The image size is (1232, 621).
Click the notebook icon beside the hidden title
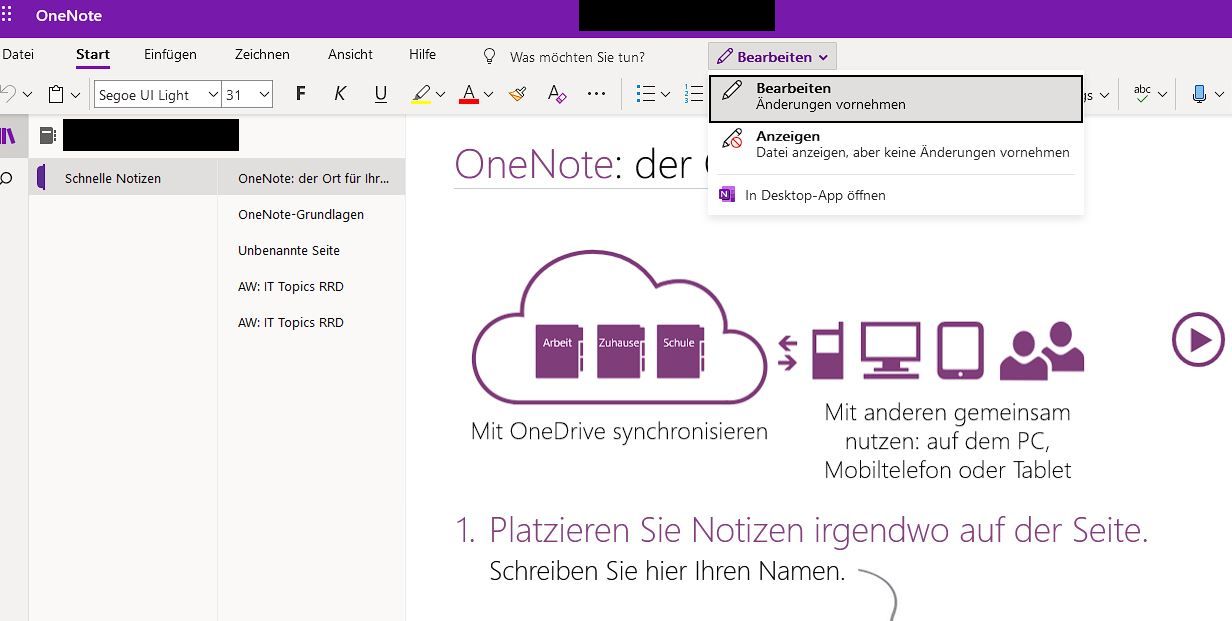[x=46, y=135]
